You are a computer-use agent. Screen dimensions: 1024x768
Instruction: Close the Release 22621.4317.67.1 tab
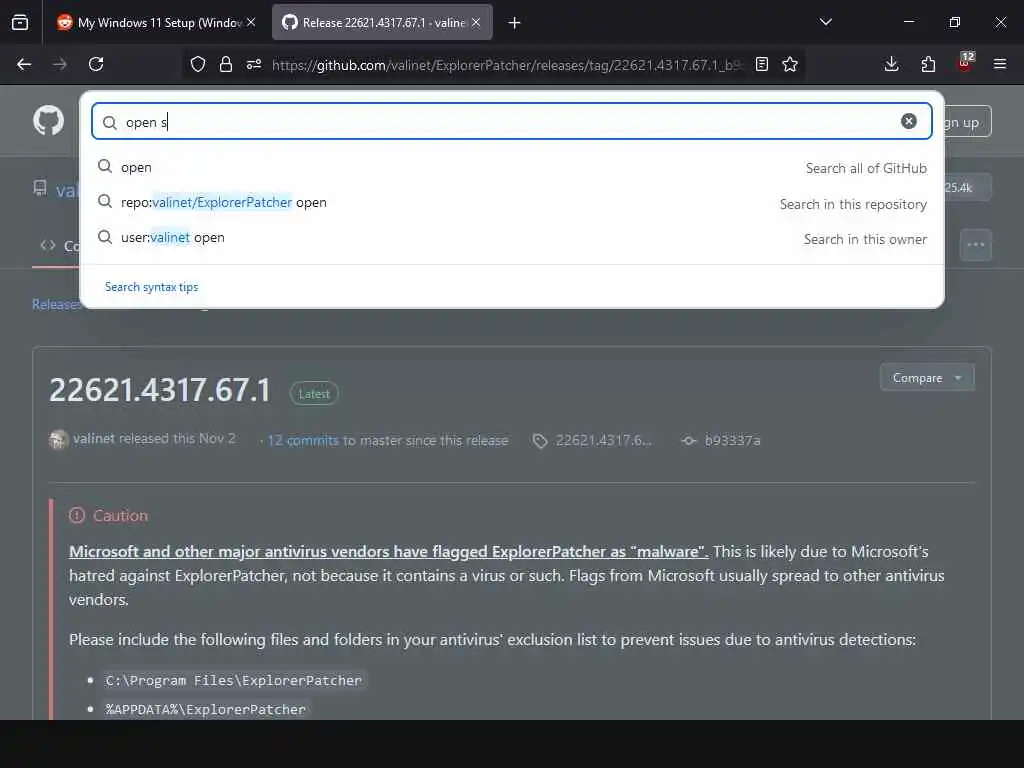point(476,22)
